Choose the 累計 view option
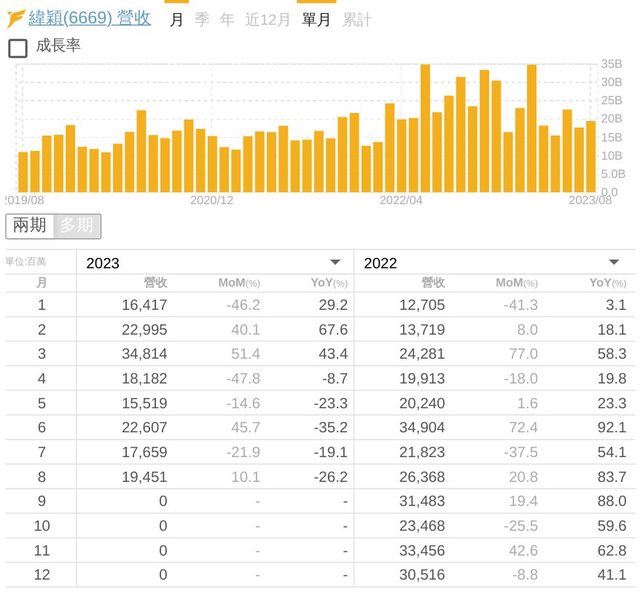This screenshot has height=592, width=640. (356, 19)
